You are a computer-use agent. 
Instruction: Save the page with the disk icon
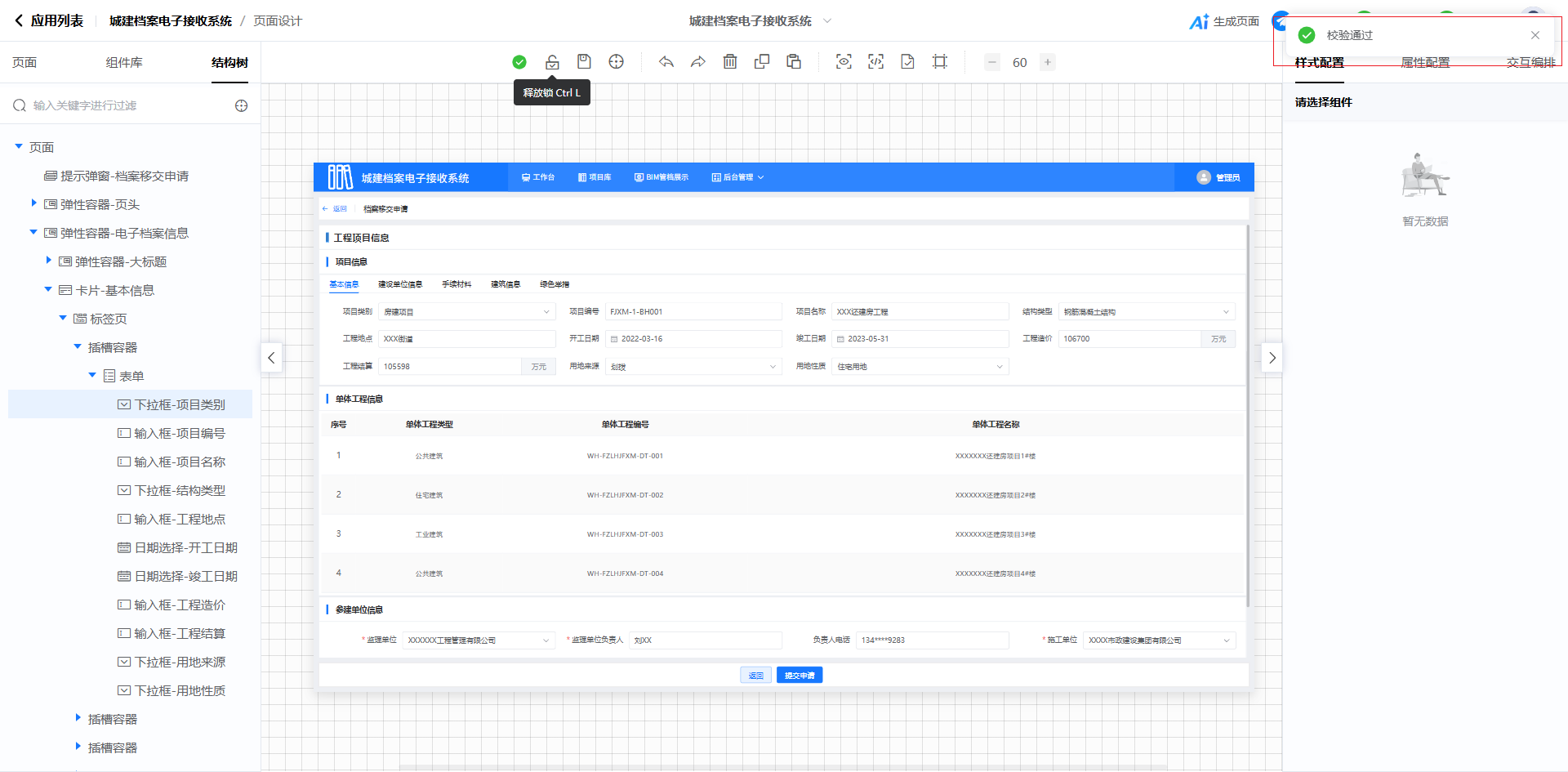click(x=584, y=62)
